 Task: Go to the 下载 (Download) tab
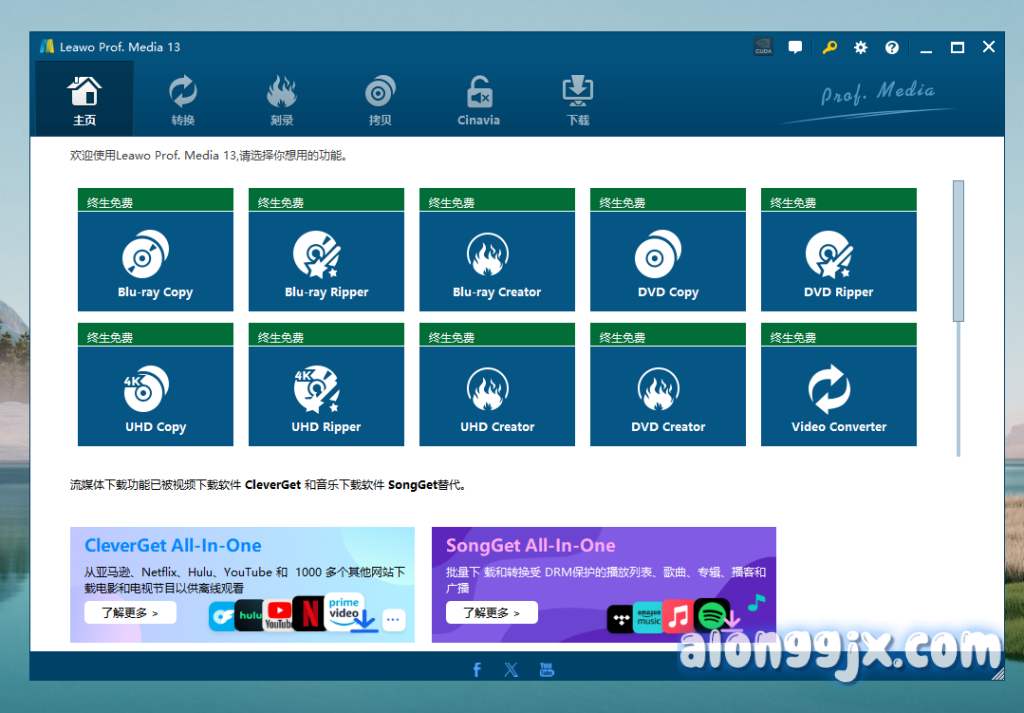(577, 100)
